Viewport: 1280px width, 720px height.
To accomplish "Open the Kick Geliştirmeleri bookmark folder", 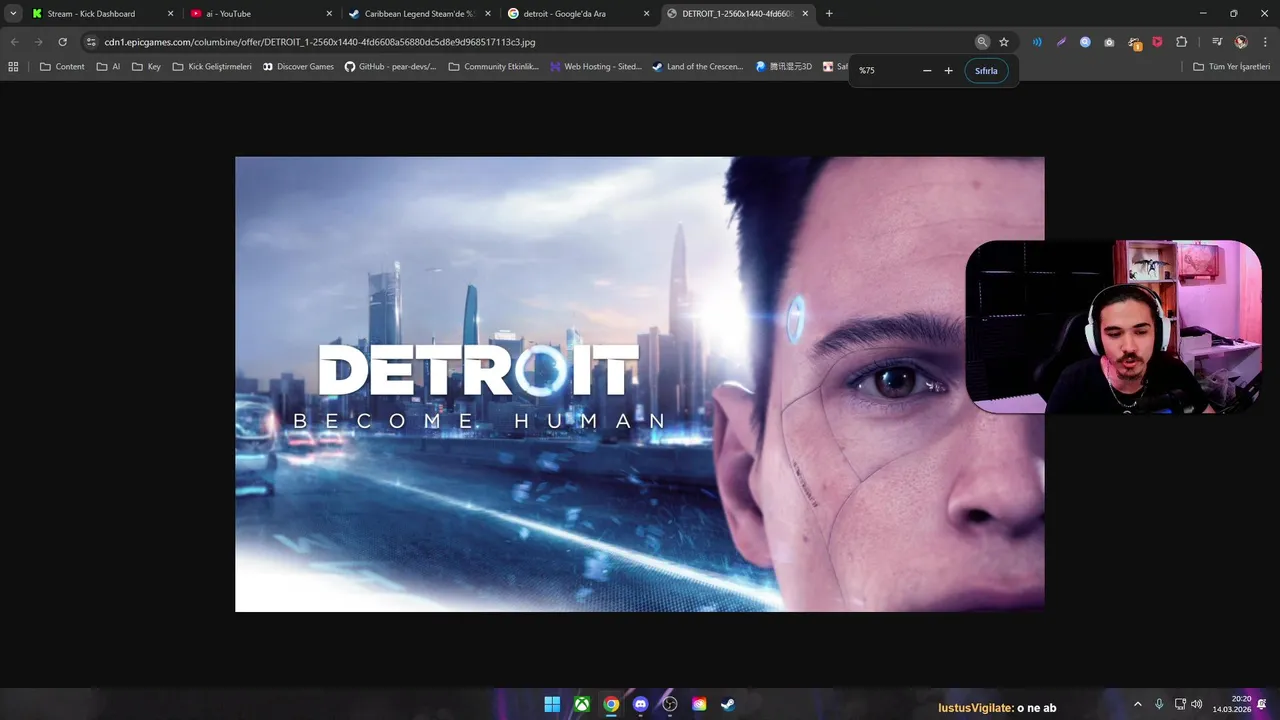I will [212, 67].
